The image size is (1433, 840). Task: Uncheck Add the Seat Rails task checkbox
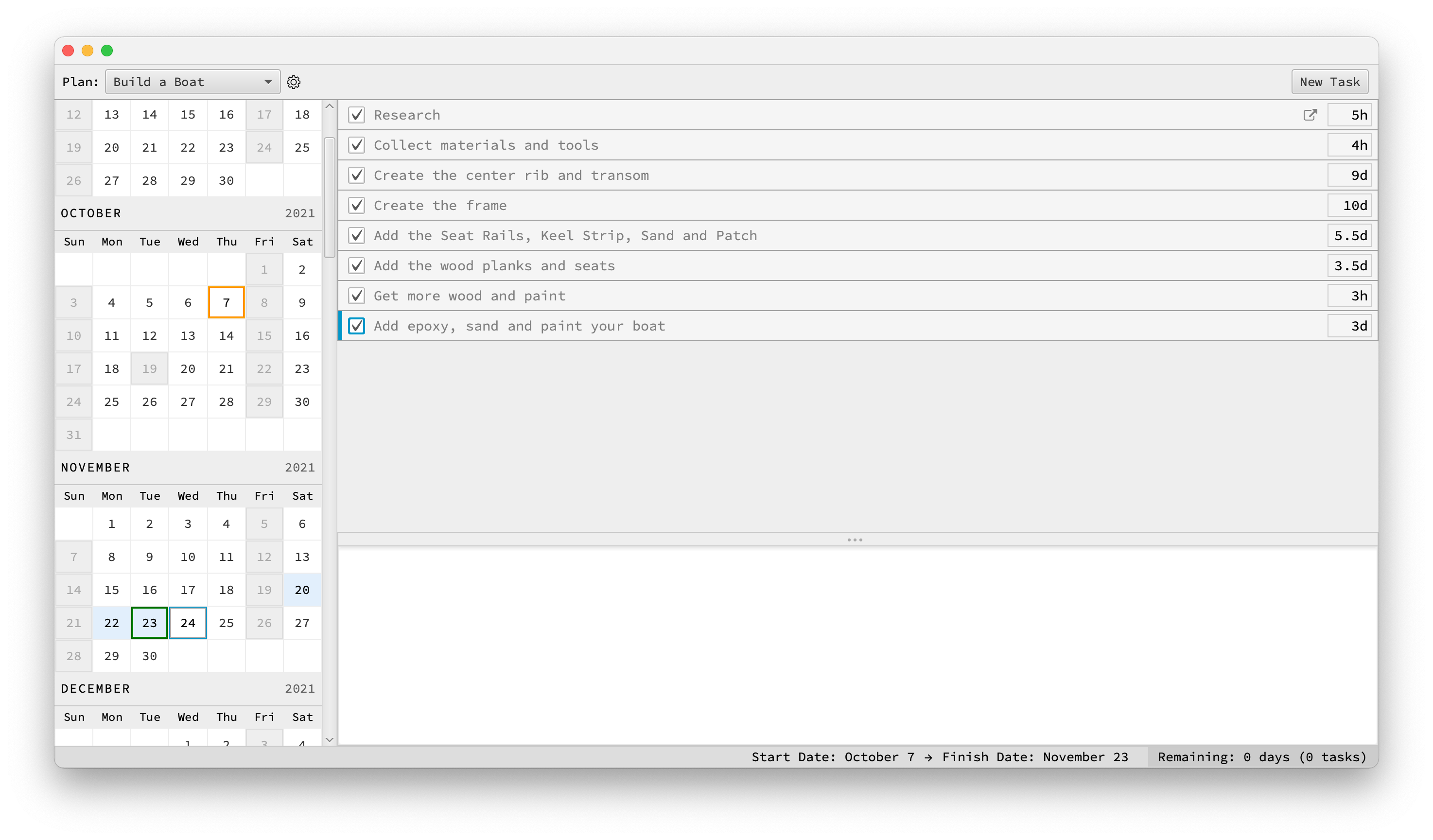356,235
